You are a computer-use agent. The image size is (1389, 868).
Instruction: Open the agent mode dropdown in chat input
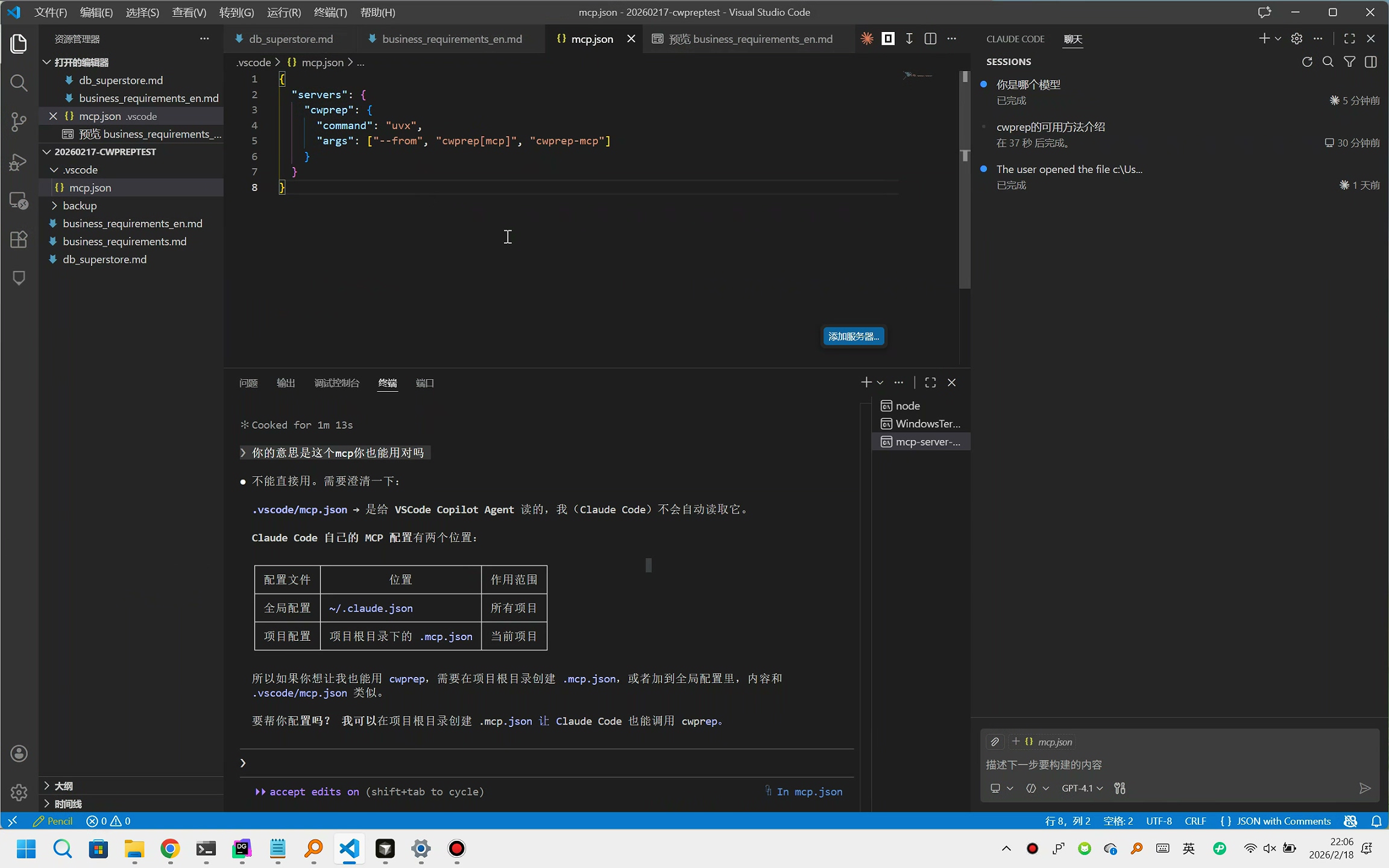click(x=1038, y=788)
